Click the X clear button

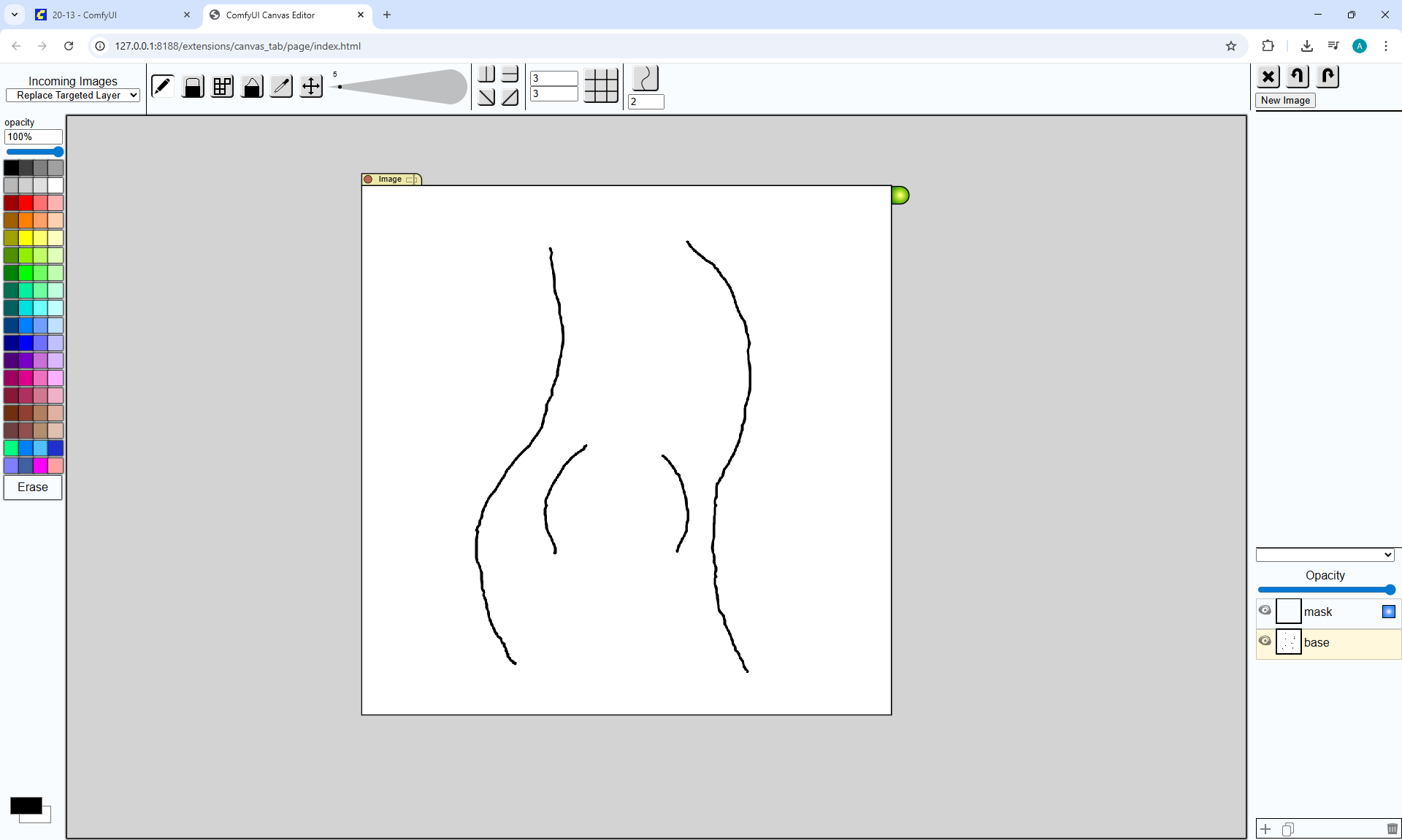(x=1268, y=76)
